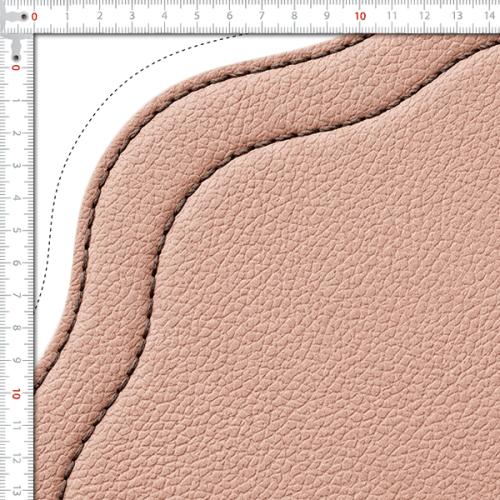500x500 pixels.
Task: Select the number 6 on vertical ruler
Action: pos(16,263)
